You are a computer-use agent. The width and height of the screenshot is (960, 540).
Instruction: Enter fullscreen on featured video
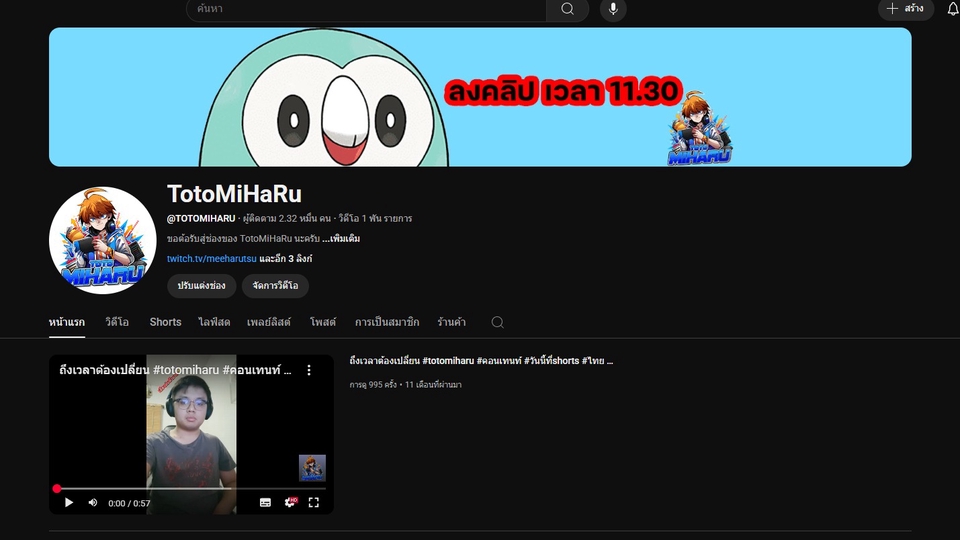click(313, 503)
